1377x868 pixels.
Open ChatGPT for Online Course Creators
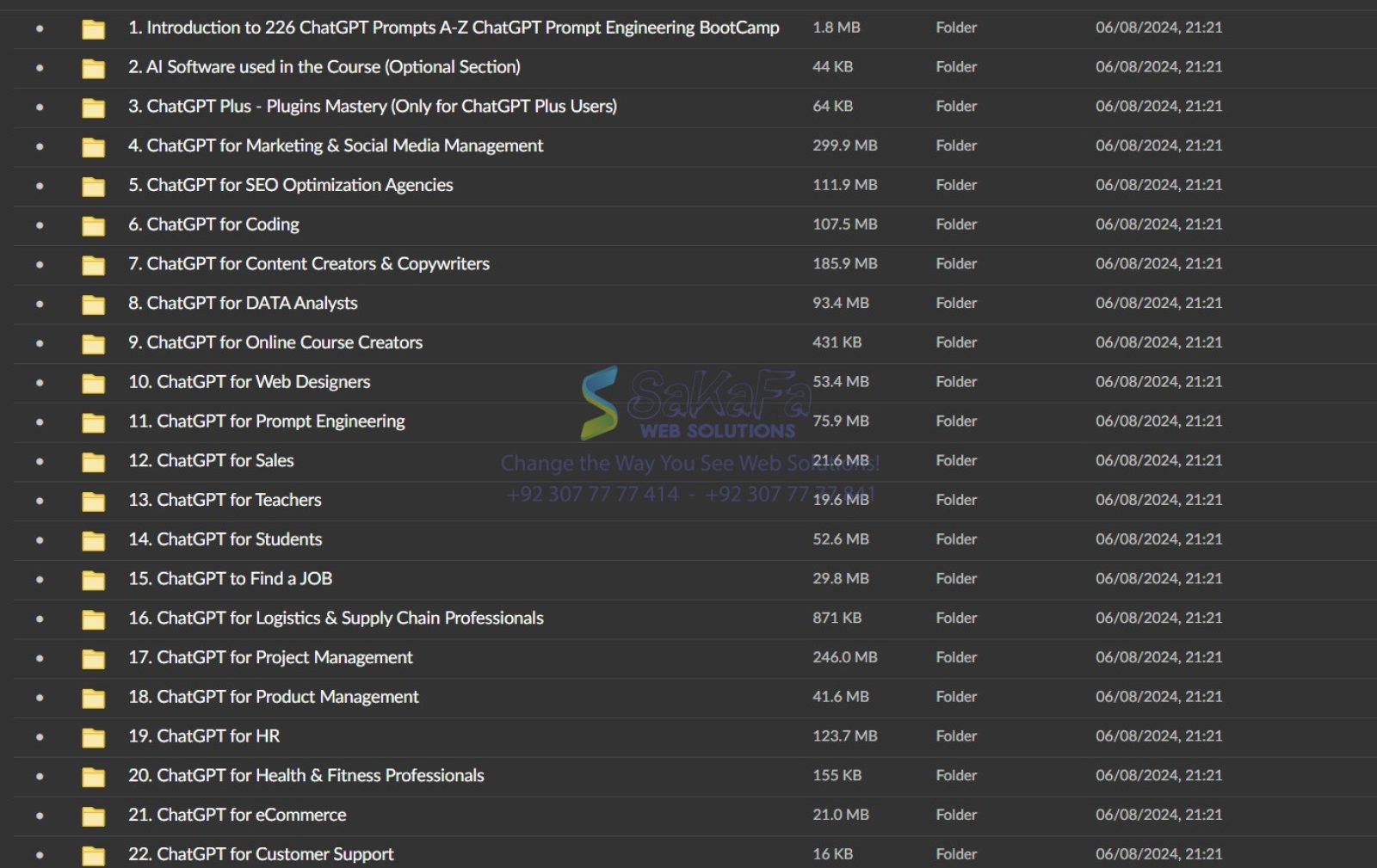[275, 343]
